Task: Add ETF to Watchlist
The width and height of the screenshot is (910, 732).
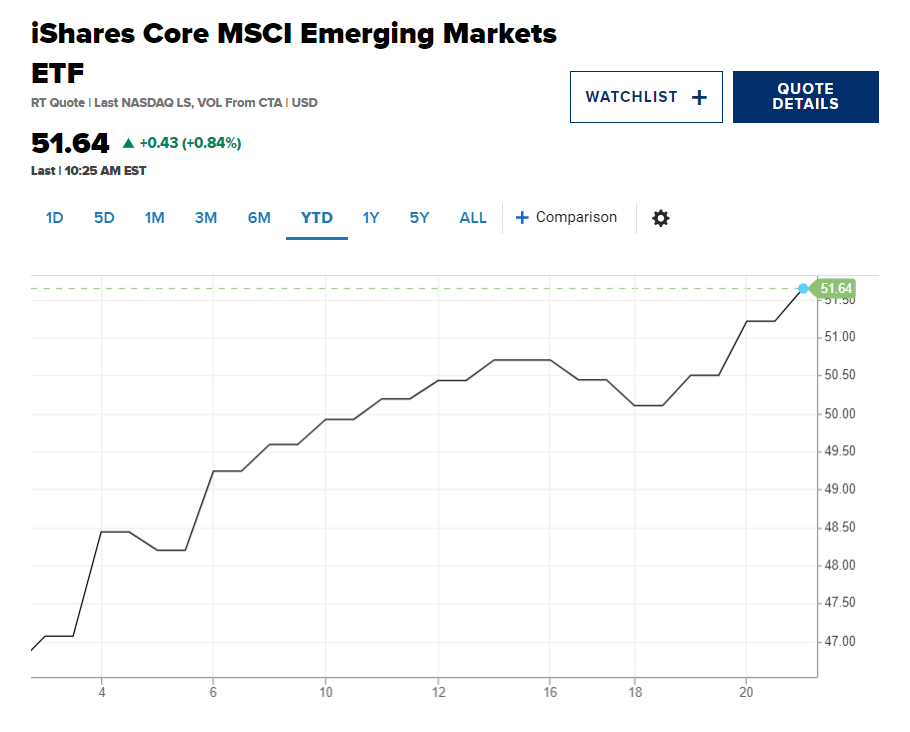Action: (646, 97)
